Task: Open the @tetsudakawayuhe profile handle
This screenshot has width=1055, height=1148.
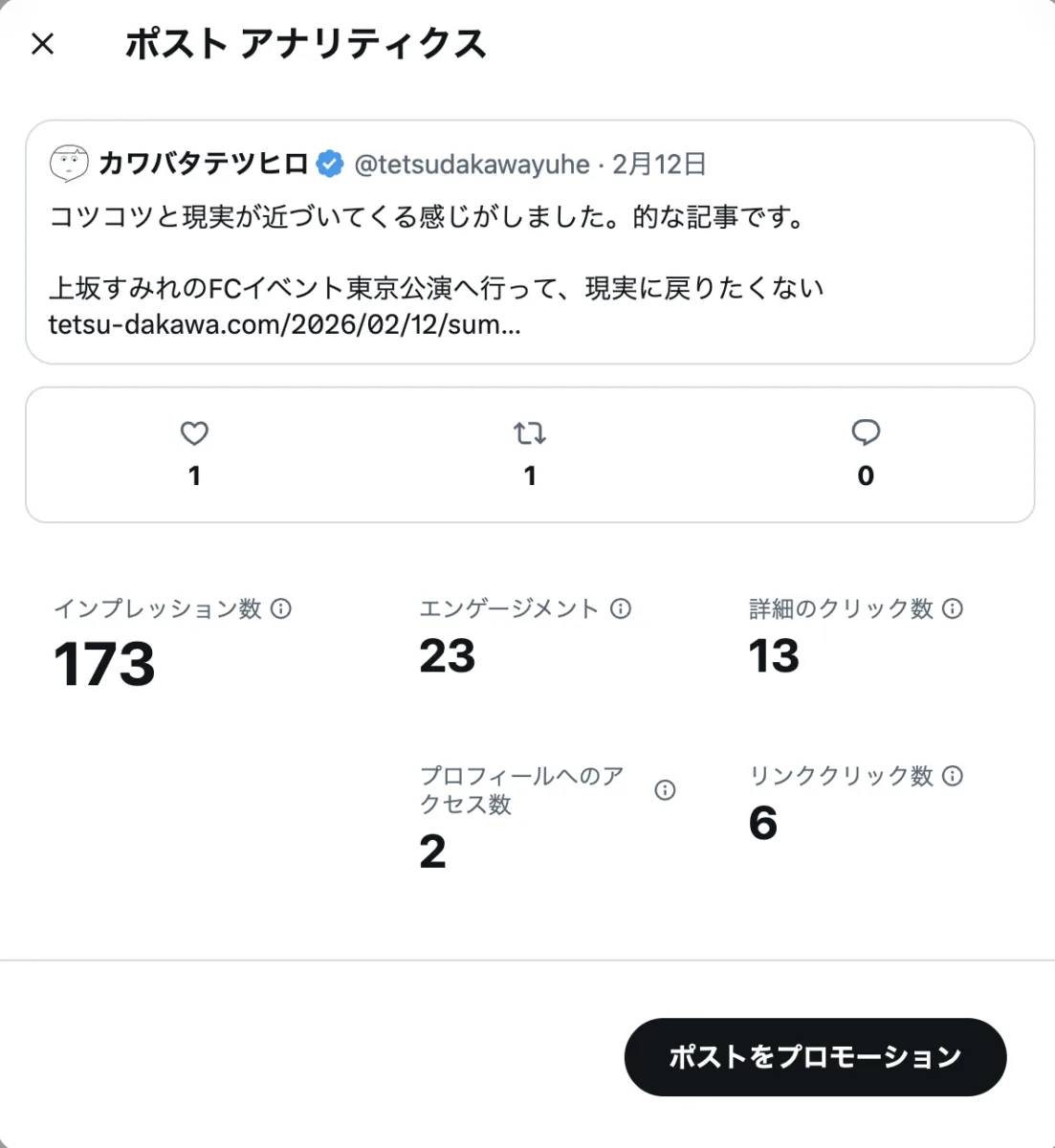Action: (x=472, y=165)
